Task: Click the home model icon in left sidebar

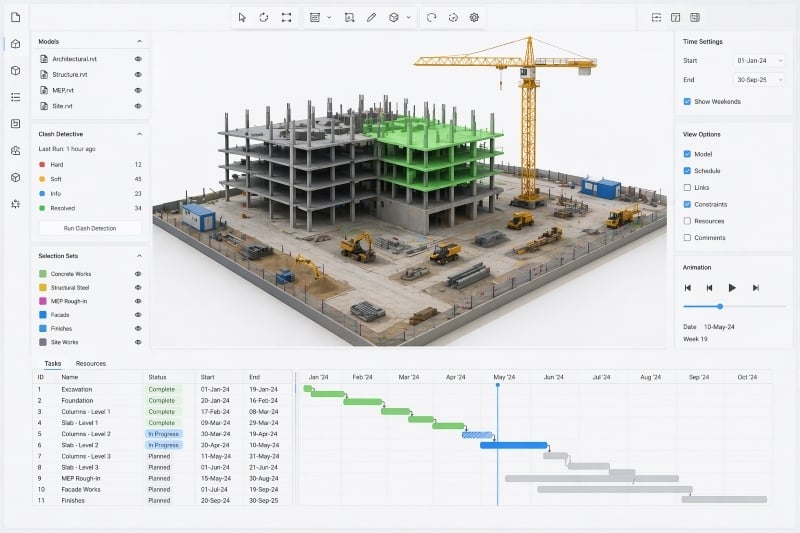Action: 16,44
